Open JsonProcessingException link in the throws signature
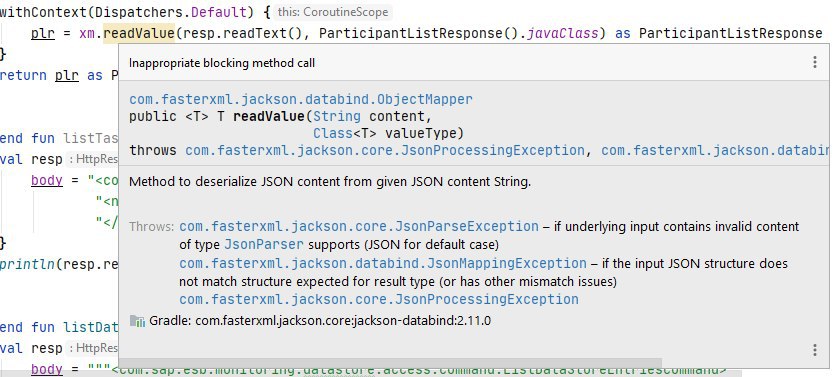 click(x=385, y=150)
